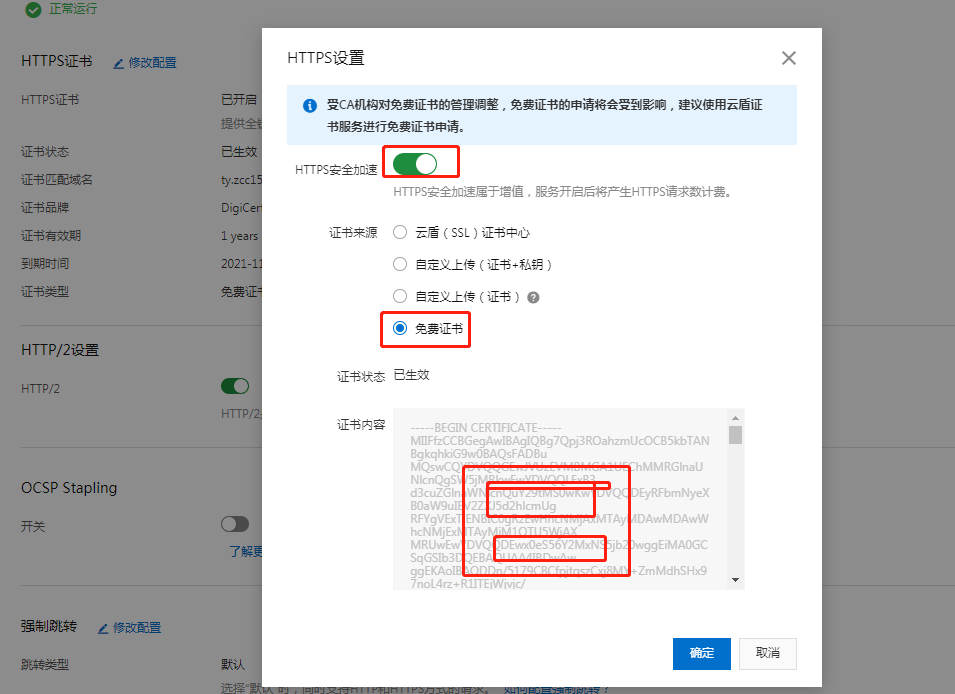The image size is (955, 694).
Task: Toggle the HTTP/2 switch off
Action: pos(235,386)
